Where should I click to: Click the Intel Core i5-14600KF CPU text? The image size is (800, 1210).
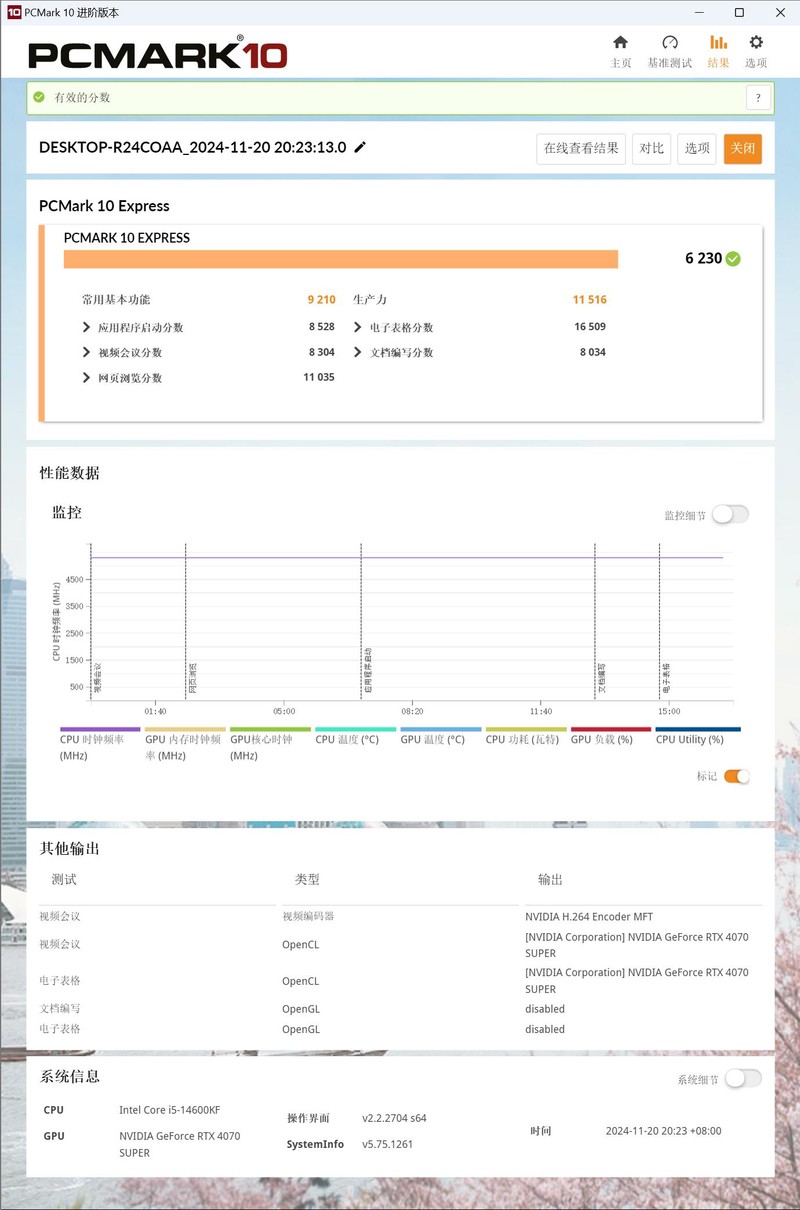pos(169,1110)
